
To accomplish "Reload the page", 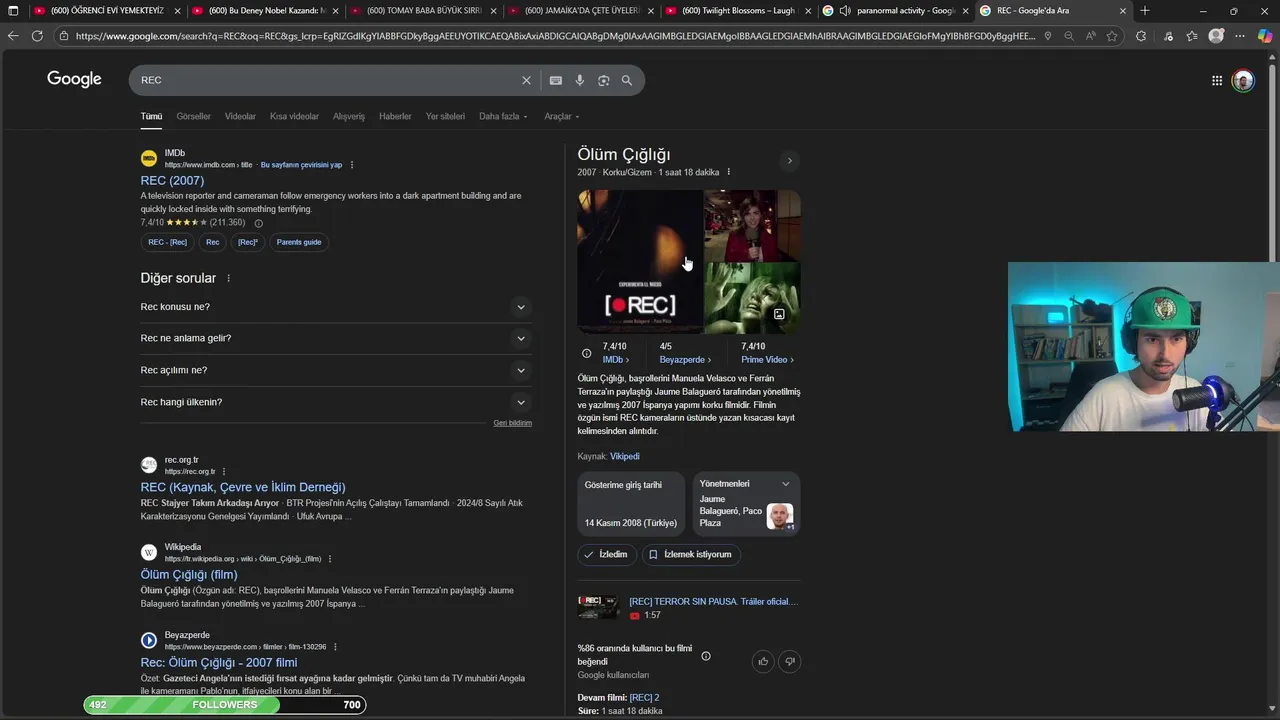I will pos(37,36).
